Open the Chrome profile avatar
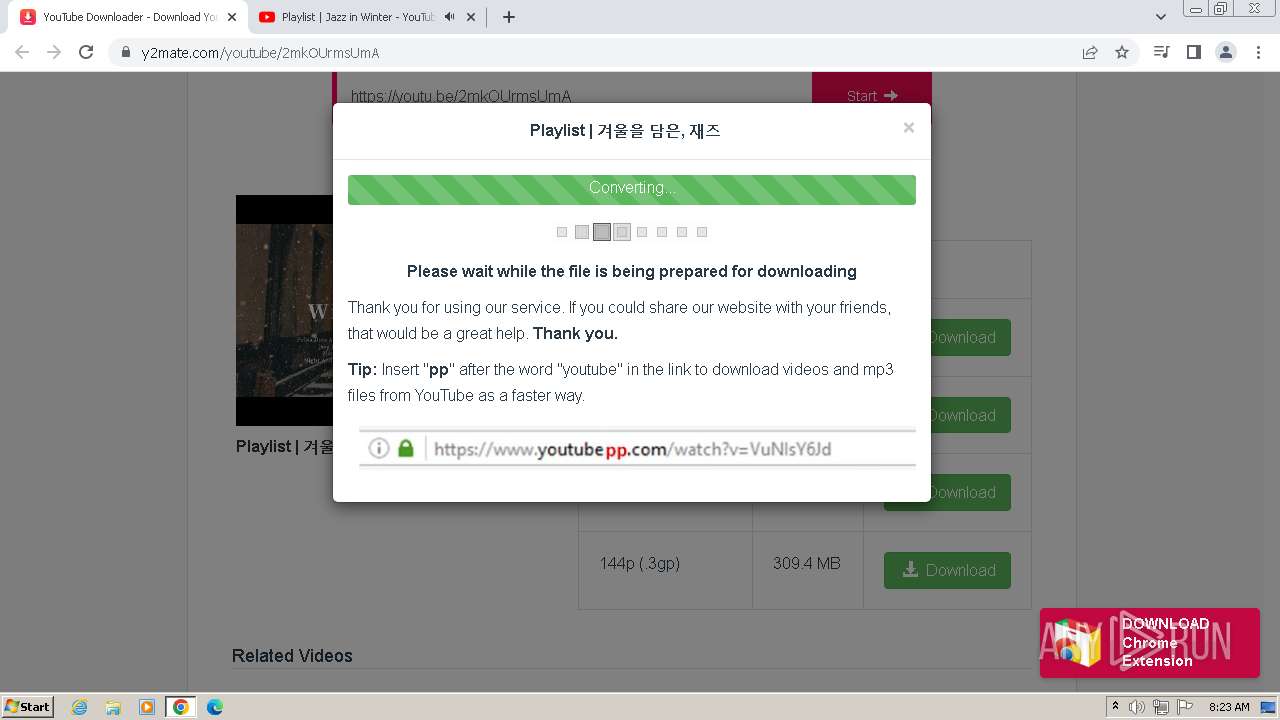The height and width of the screenshot is (720, 1280). (1226, 52)
